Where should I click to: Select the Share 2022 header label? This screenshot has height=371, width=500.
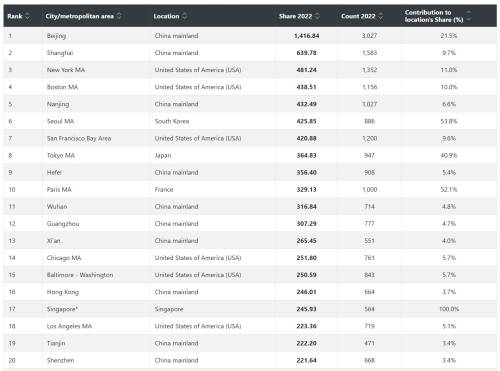pyautogui.click(x=295, y=16)
